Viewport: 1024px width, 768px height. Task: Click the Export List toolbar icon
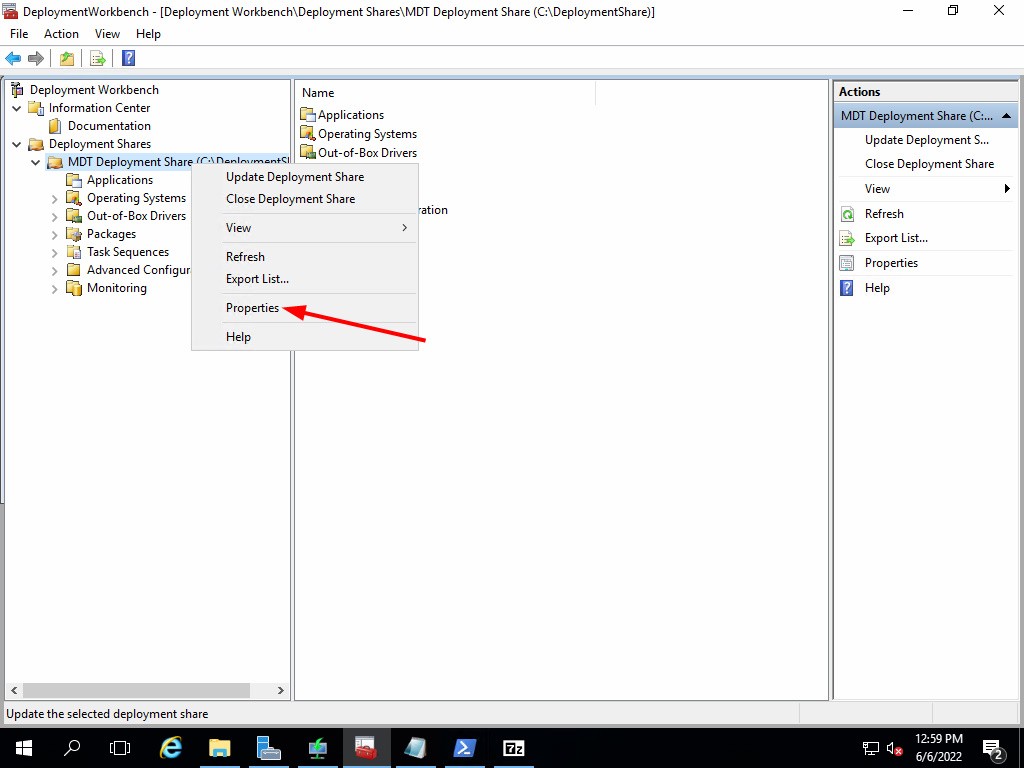pyautogui.click(x=98, y=58)
